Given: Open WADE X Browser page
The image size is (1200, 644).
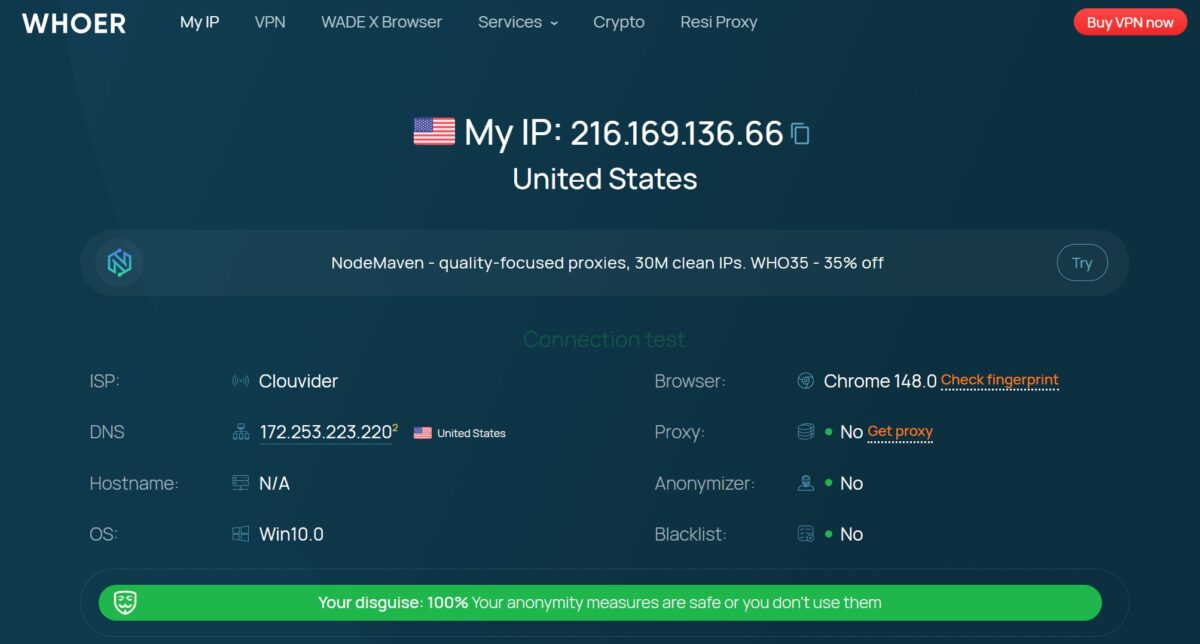Looking at the screenshot, I should pyautogui.click(x=381, y=22).
